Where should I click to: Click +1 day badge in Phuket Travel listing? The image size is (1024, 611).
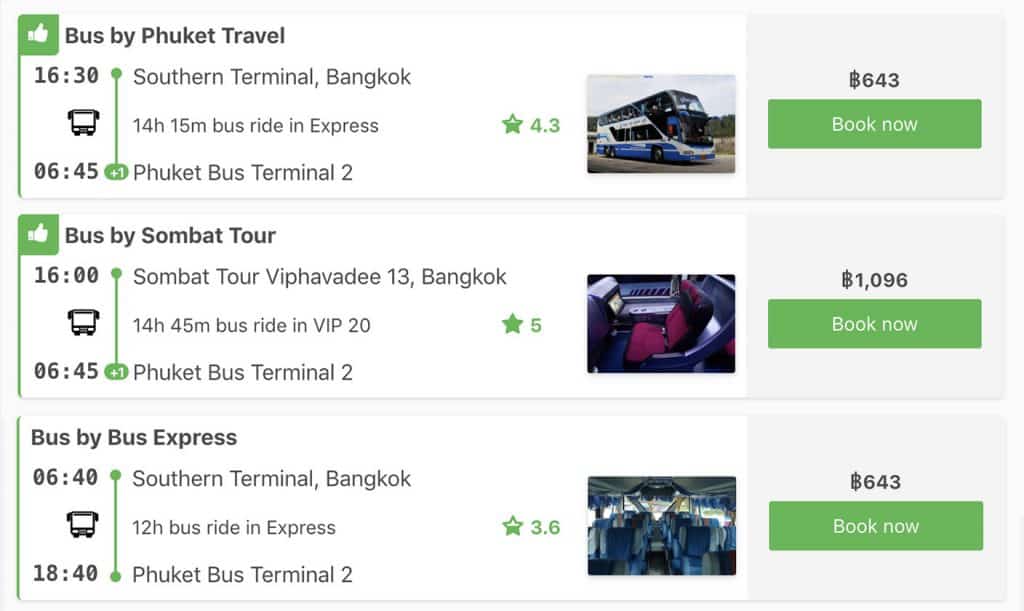pyautogui.click(x=117, y=172)
